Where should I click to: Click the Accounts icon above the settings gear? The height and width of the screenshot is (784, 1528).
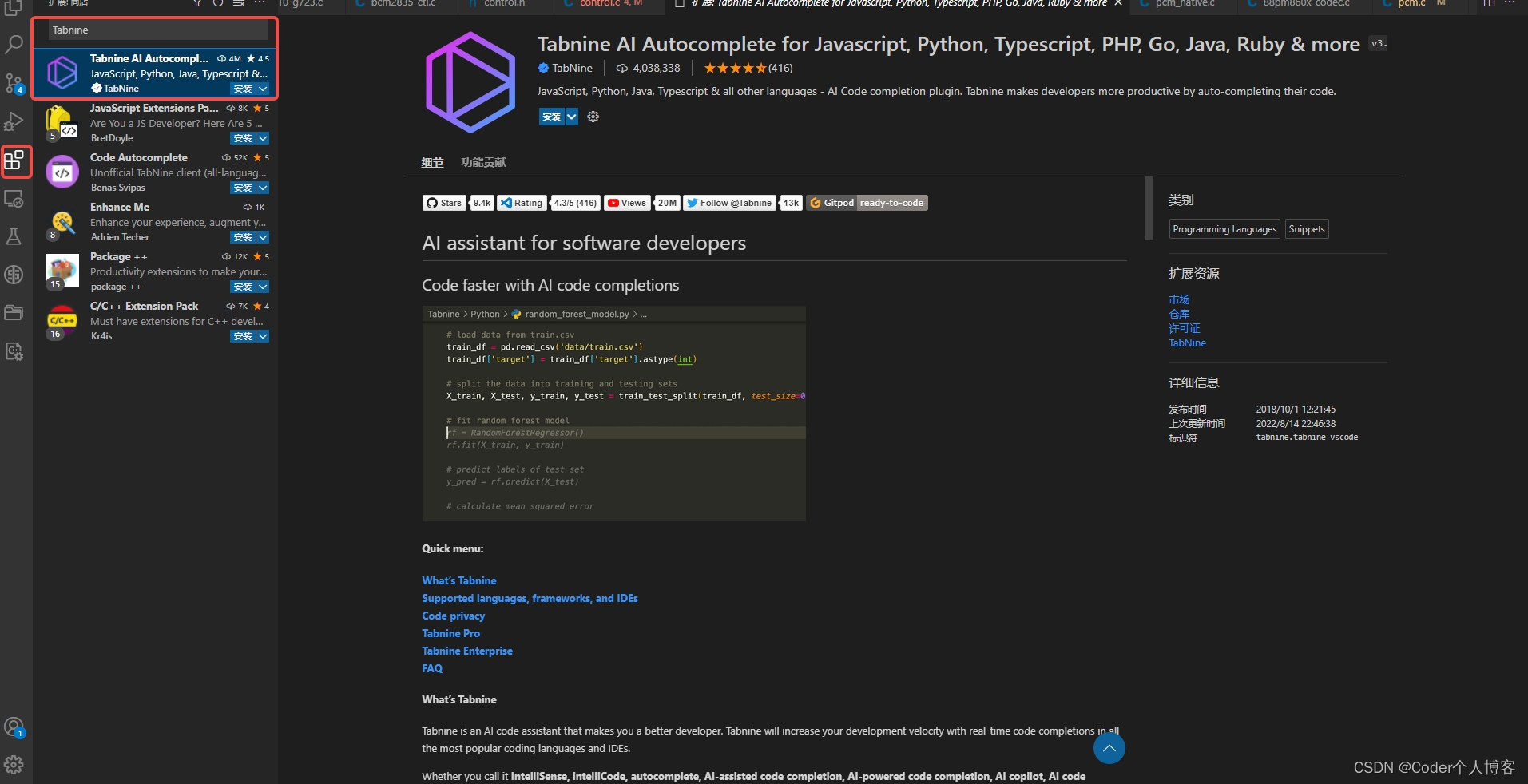[14, 727]
